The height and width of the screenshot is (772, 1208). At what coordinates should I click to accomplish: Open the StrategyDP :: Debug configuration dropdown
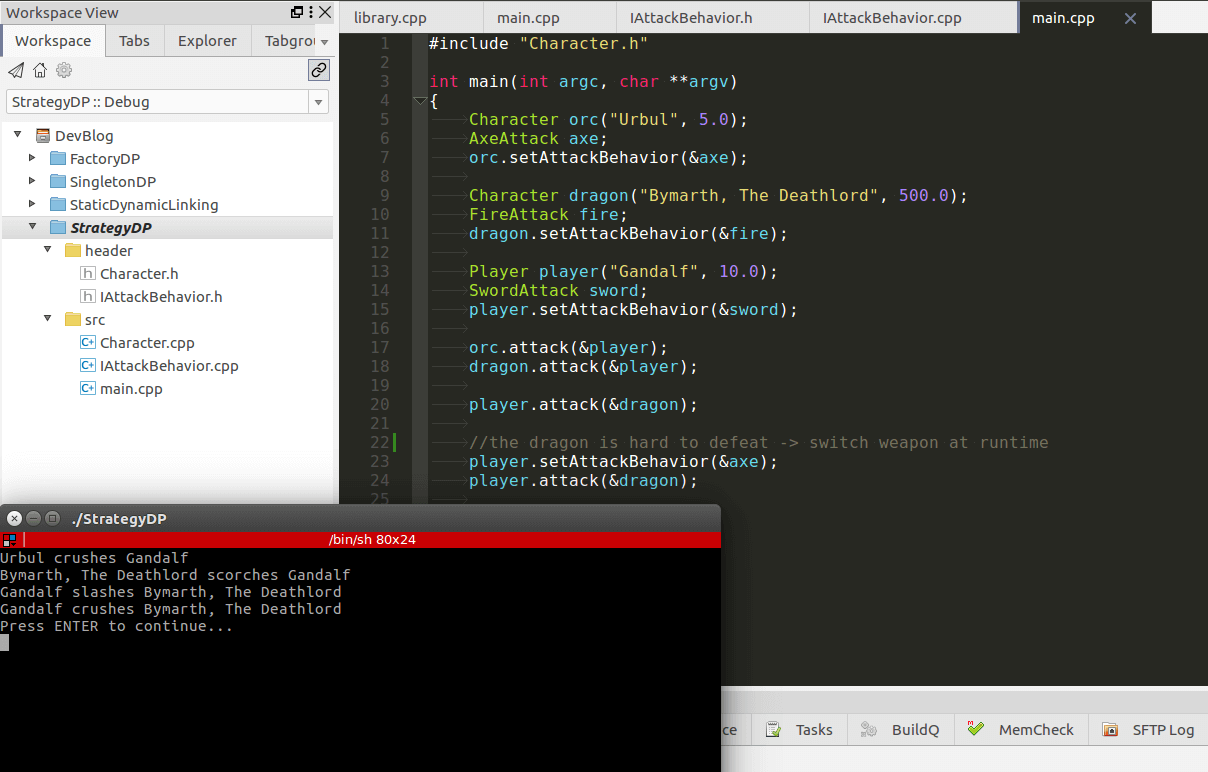[x=318, y=102]
